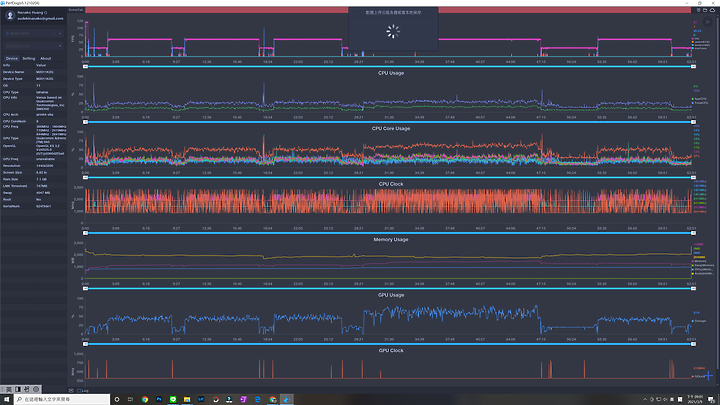Select the SerialNum info row
This screenshot has width=720, height=405.
click(34, 207)
